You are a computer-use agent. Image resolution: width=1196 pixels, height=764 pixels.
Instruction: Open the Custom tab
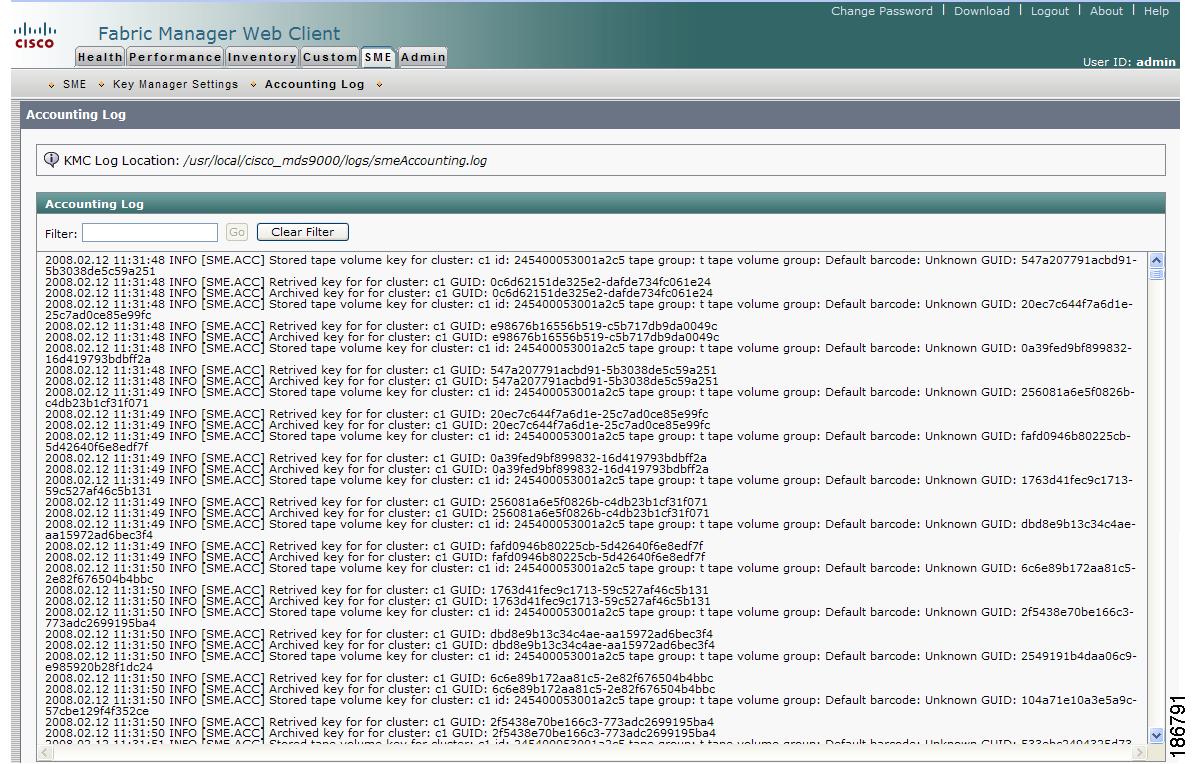[x=330, y=57]
